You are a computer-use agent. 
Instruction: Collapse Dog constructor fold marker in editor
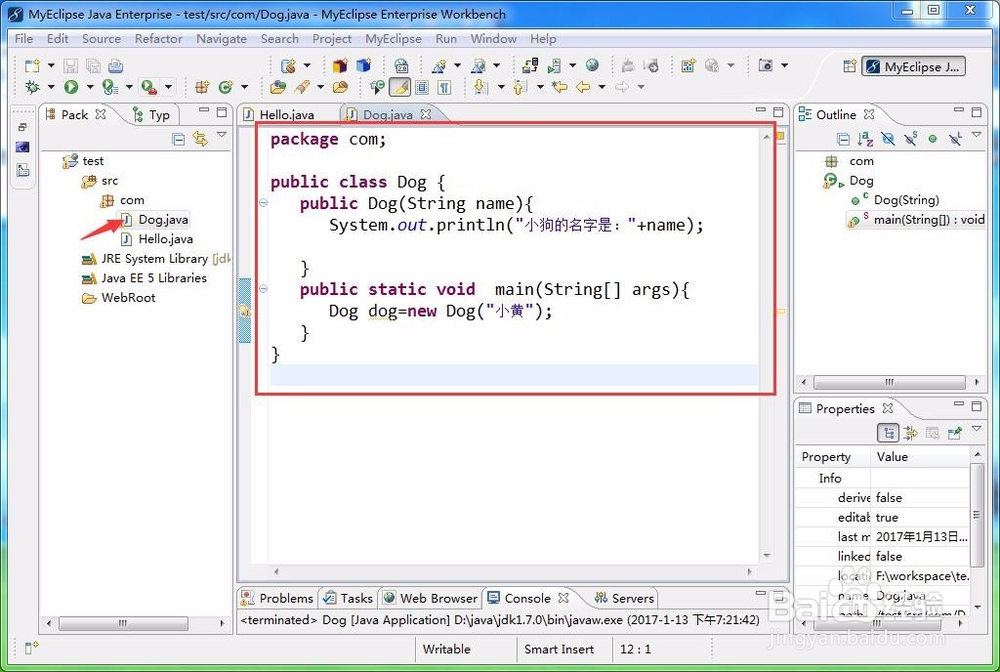tap(263, 203)
